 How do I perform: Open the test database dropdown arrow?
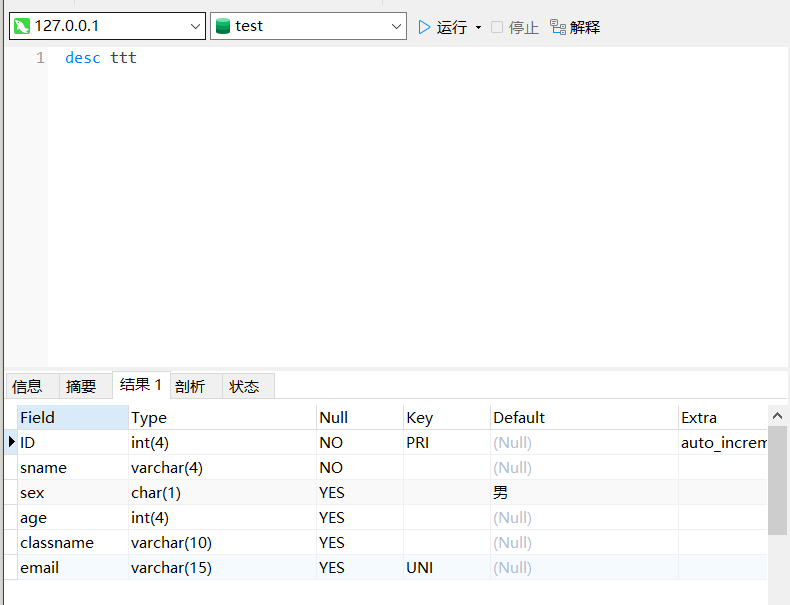coord(396,26)
